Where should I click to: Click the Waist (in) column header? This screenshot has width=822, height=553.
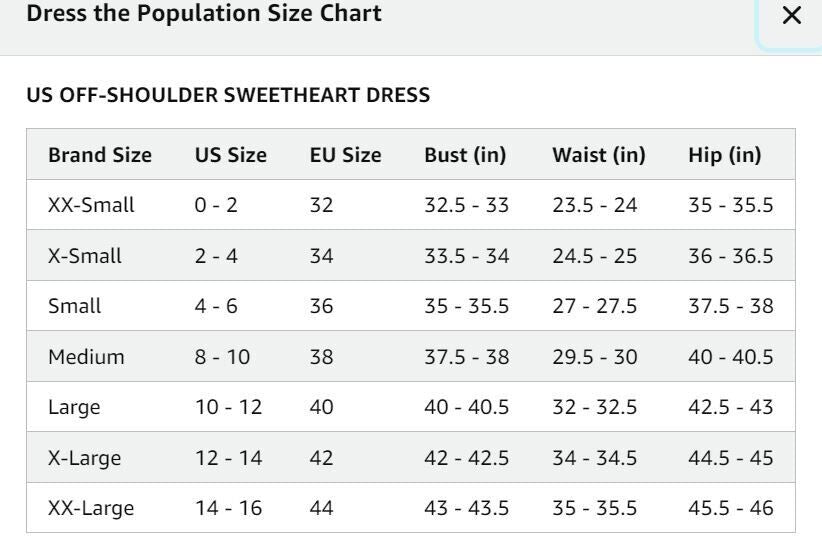[x=599, y=155]
